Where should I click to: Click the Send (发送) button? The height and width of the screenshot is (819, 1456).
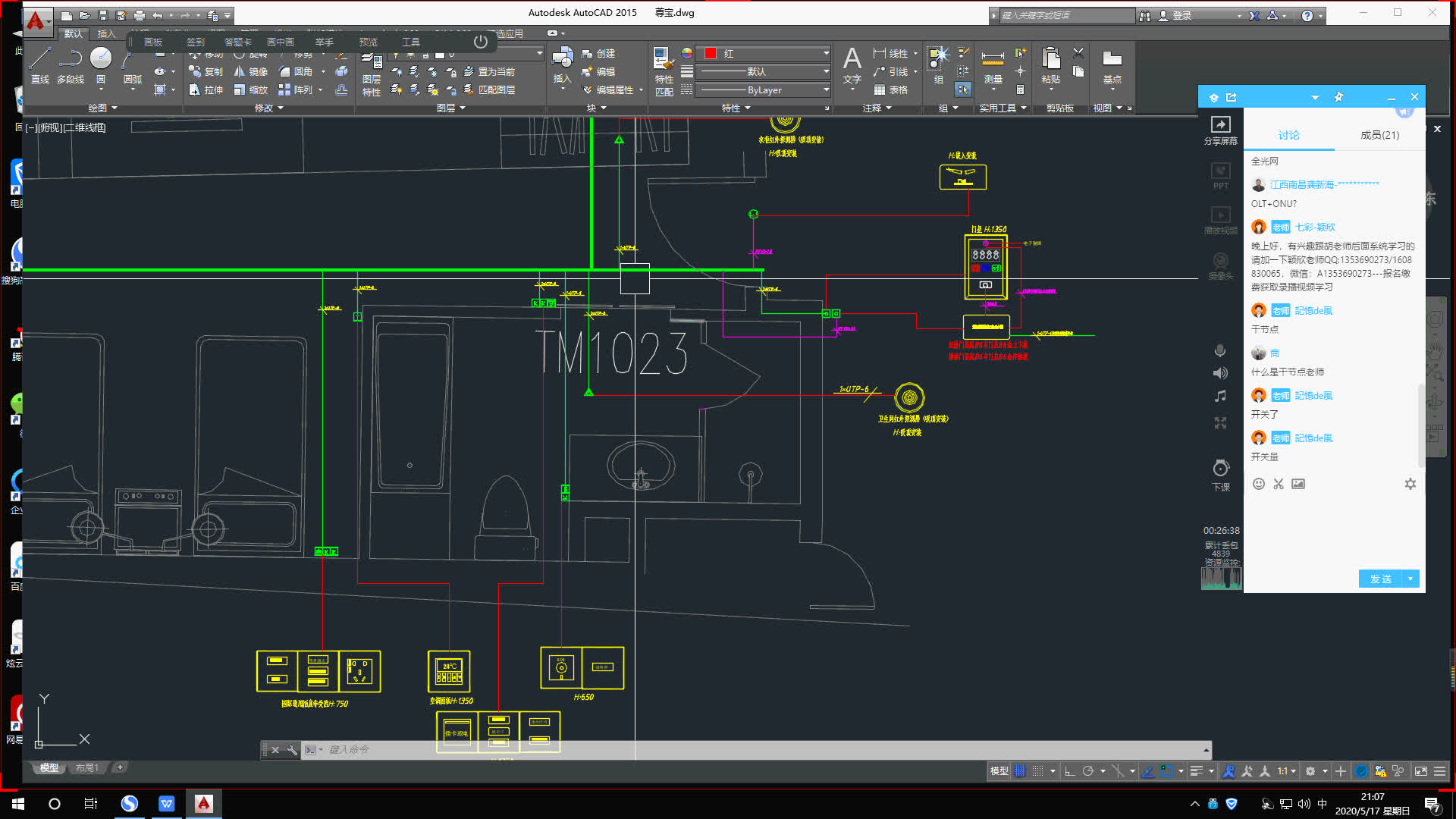point(1380,579)
